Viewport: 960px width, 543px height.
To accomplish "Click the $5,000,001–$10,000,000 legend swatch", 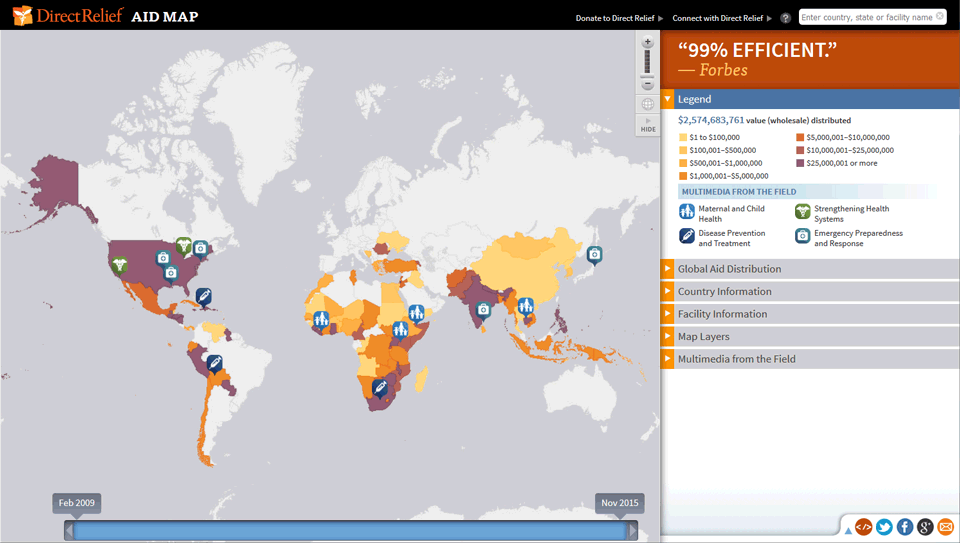I will click(800, 137).
